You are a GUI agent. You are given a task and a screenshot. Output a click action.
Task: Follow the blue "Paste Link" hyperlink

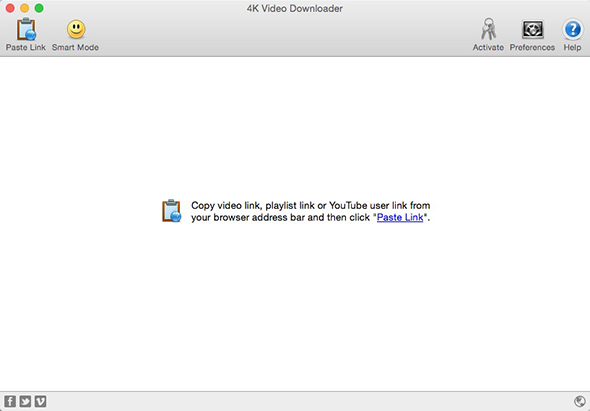point(400,217)
